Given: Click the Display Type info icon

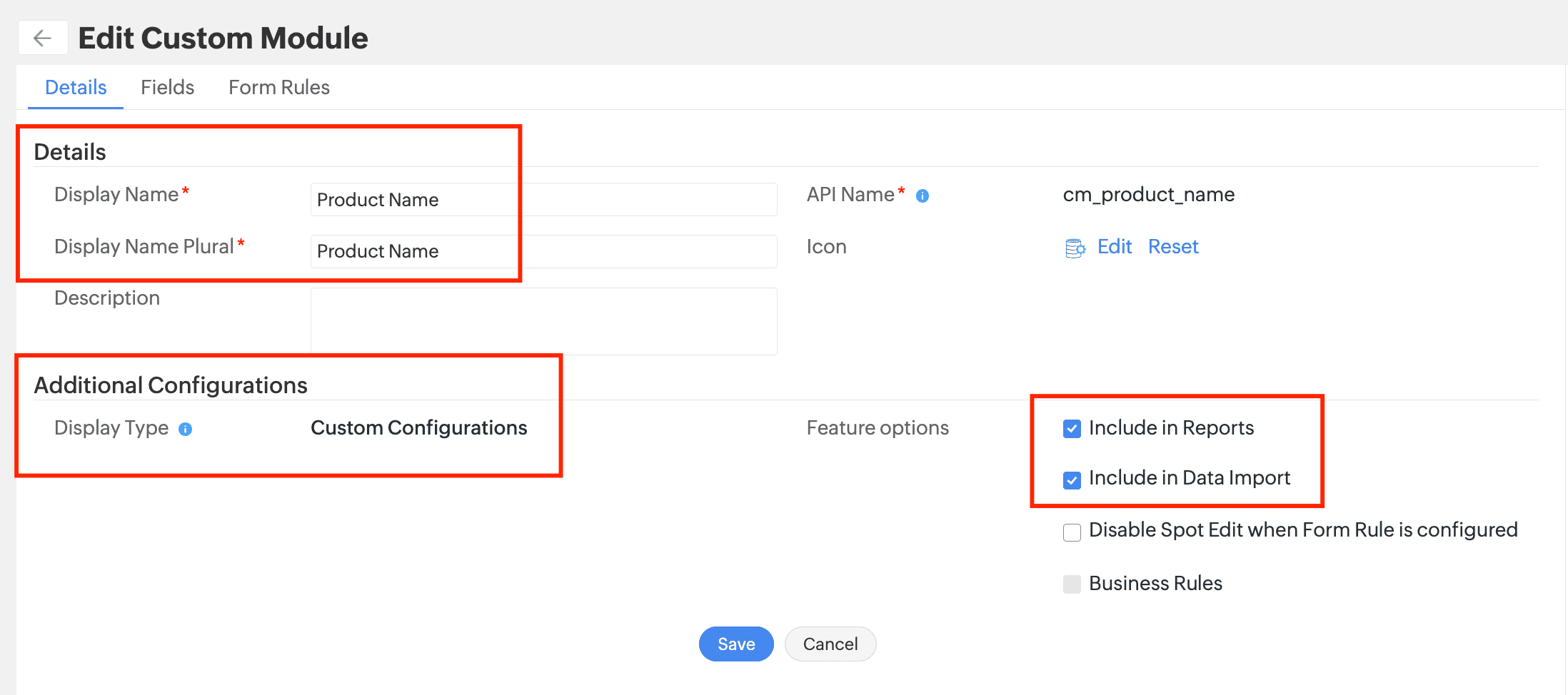Looking at the screenshot, I should tap(186, 429).
